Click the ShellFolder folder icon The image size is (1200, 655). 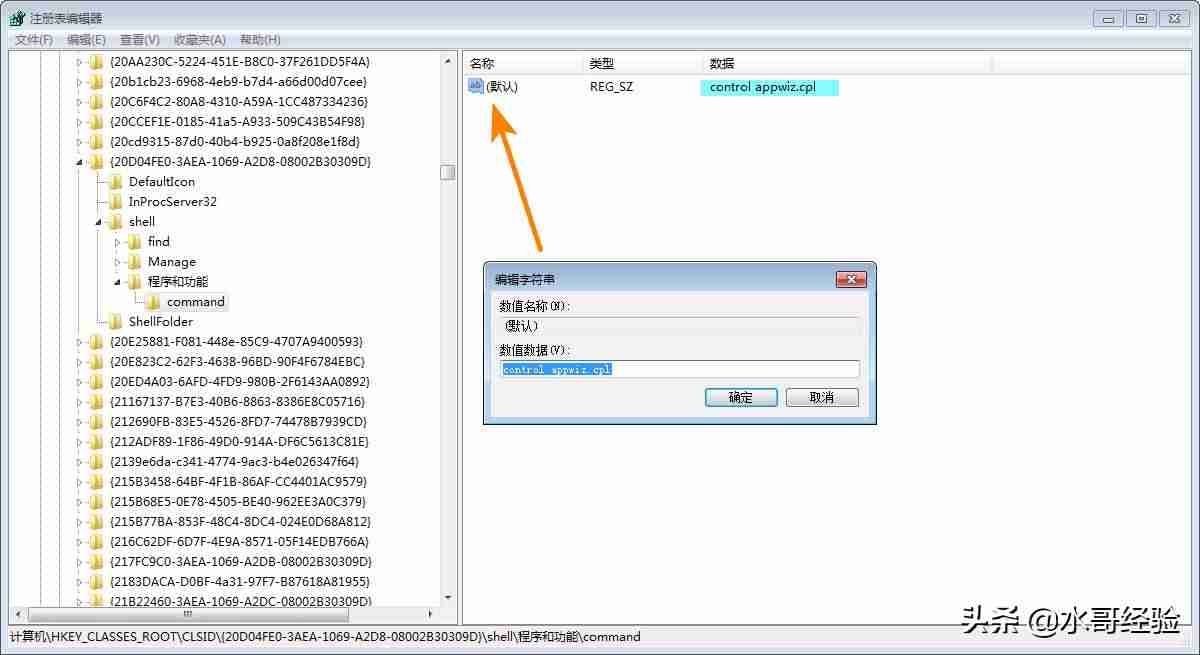click(x=116, y=321)
